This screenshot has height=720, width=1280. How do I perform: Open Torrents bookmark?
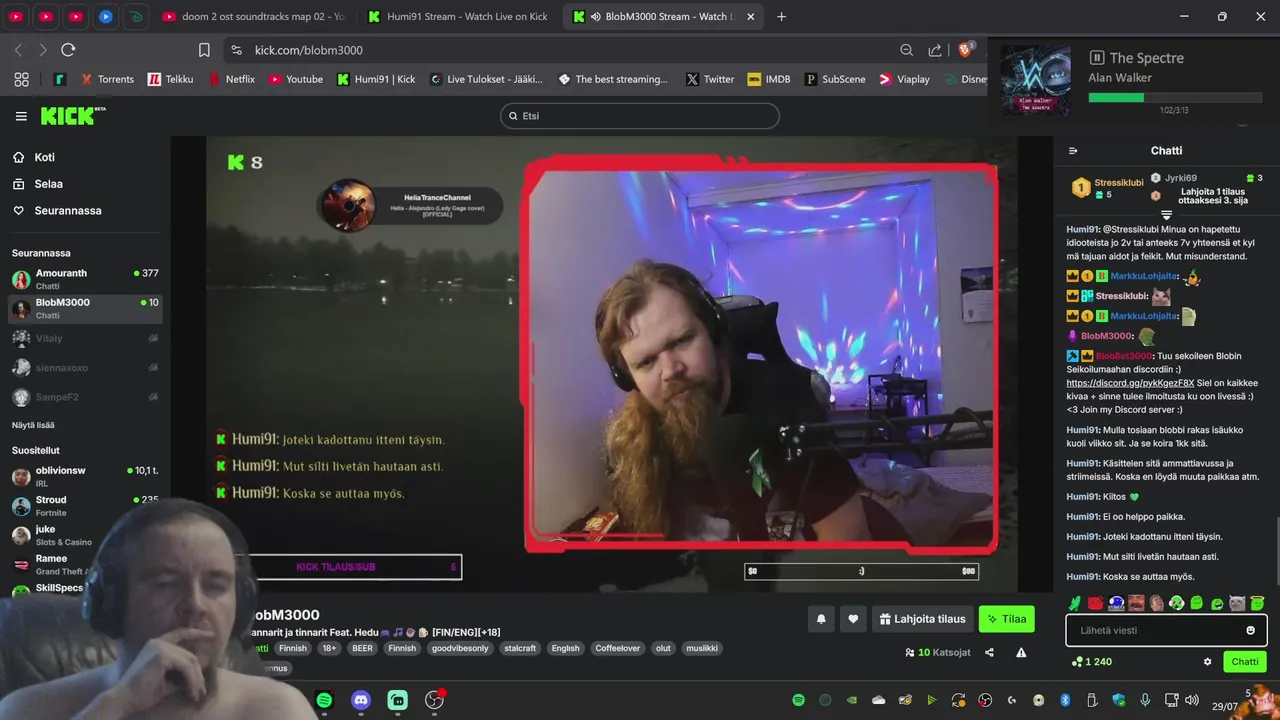point(107,79)
